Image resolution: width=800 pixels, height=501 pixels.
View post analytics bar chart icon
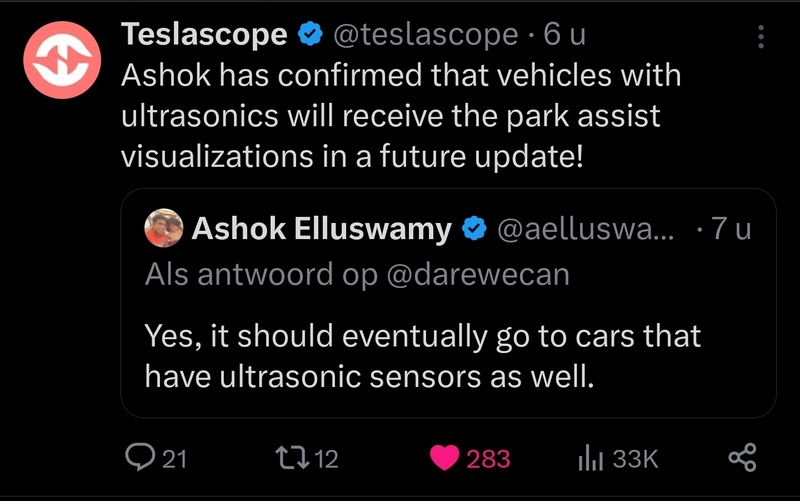pyautogui.click(x=590, y=457)
